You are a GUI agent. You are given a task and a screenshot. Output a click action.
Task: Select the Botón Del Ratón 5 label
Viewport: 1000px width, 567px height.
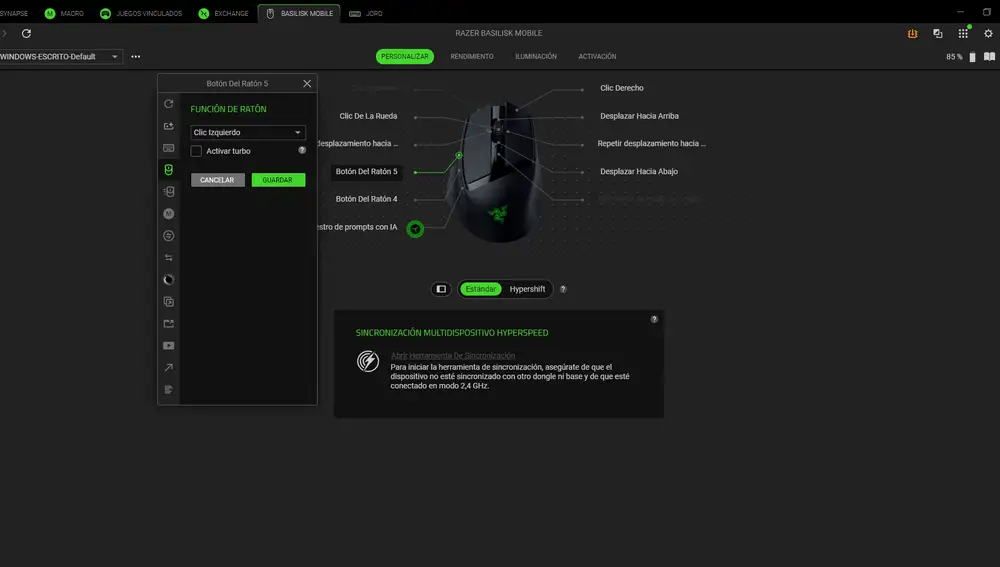[x=366, y=172]
